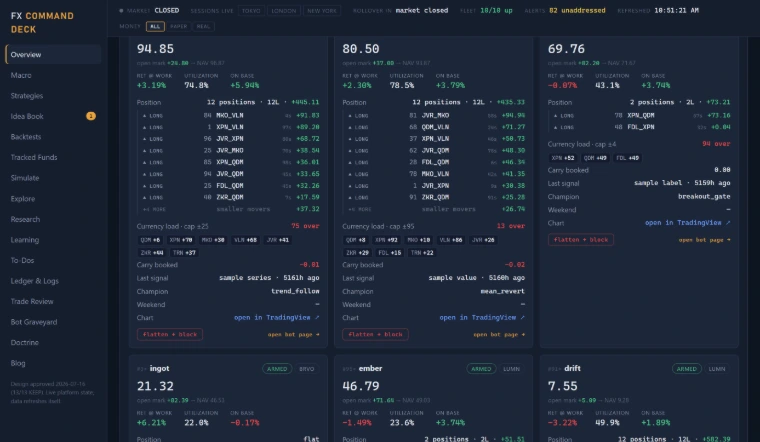
Task: Click the long arrow beside JVR_MKO in second card
Action: pyautogui.click(x=350, y=115)
